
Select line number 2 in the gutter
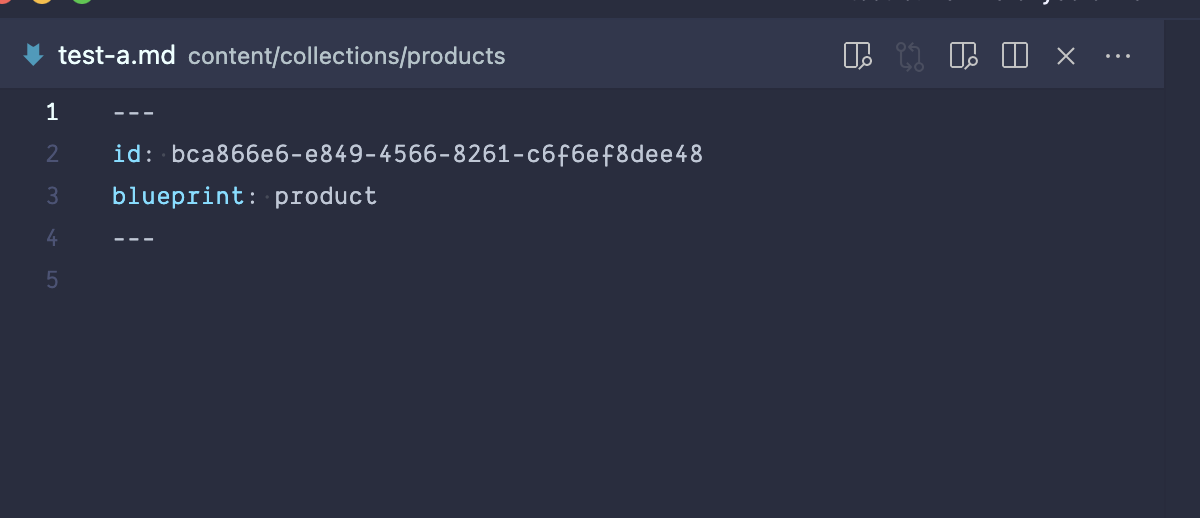pos(52,154)
